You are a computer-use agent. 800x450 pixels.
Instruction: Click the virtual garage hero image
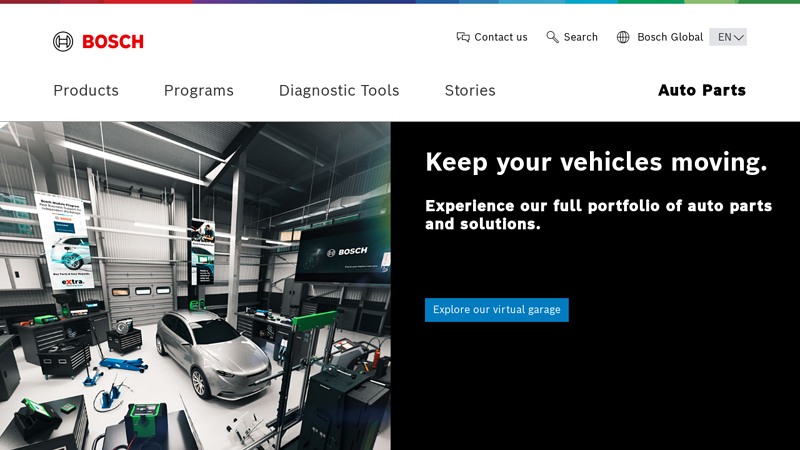click(195, 286)
